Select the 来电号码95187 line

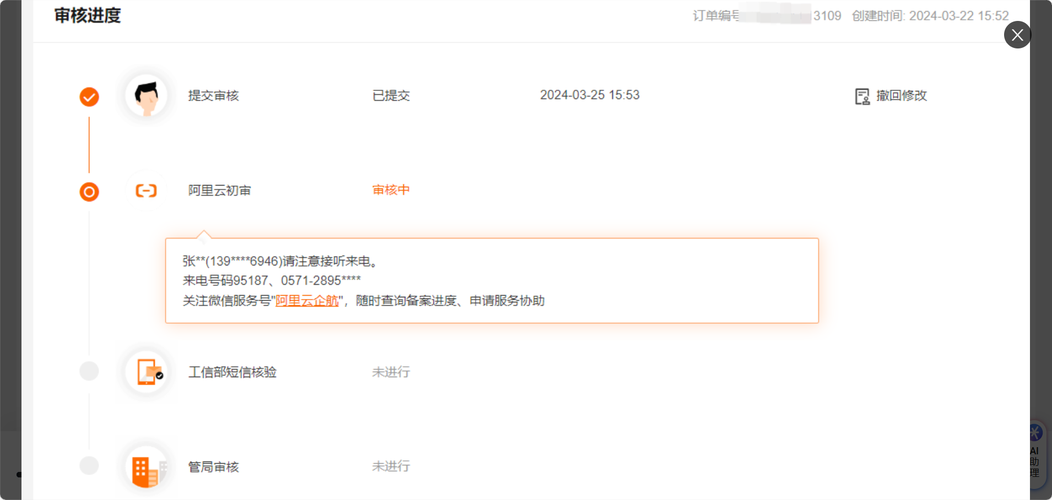pyautogui.click(x=272, y=281)
